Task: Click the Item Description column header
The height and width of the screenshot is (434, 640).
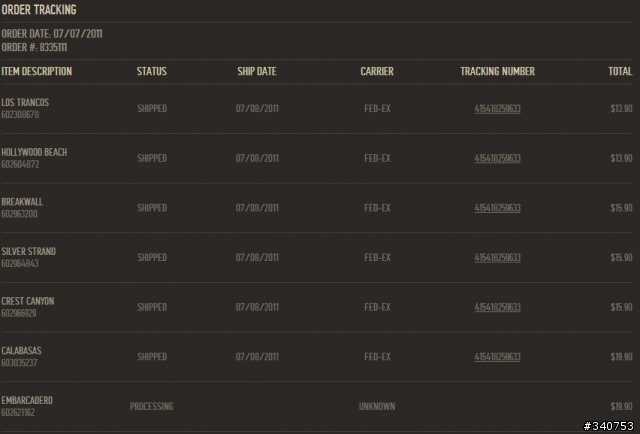Action: pyautogui.click(x=36, y=71)
